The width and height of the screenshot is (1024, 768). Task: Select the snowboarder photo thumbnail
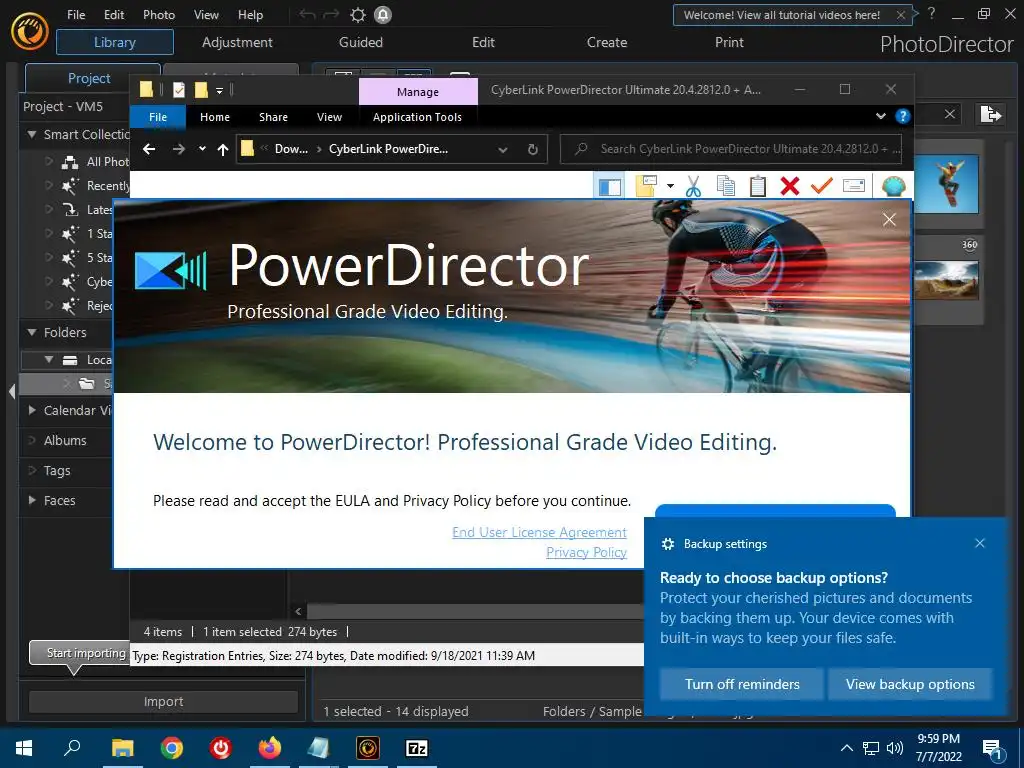pyautogui.click(x=946, y=184)
